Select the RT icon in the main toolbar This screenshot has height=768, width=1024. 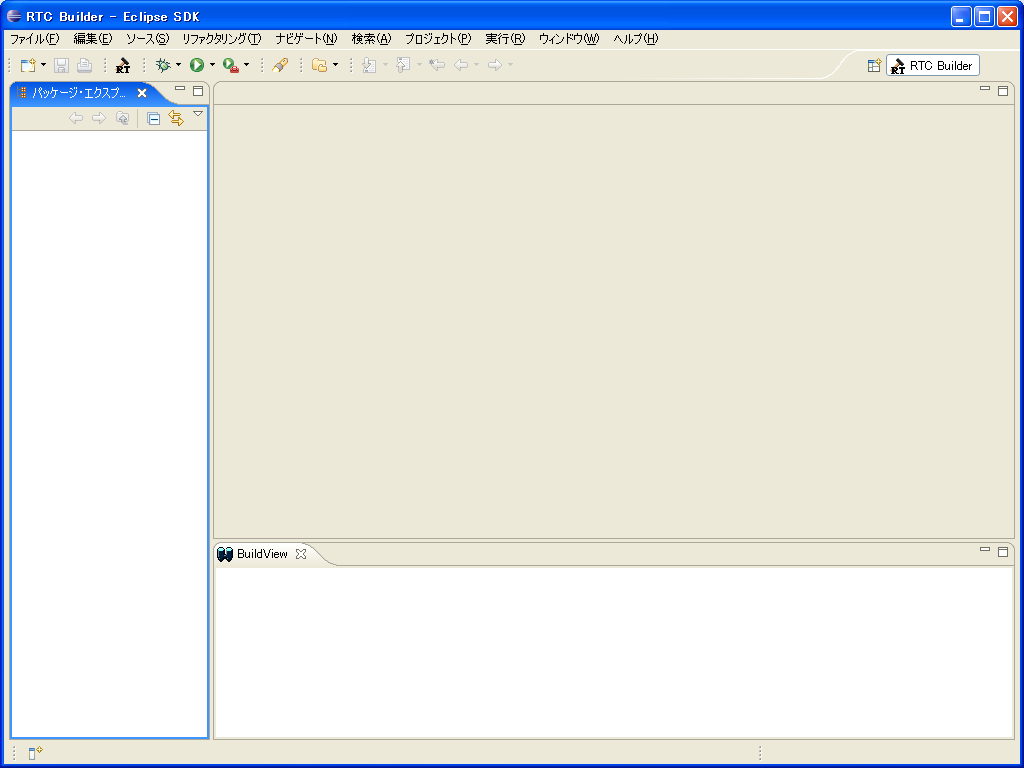tap(121, 65)
